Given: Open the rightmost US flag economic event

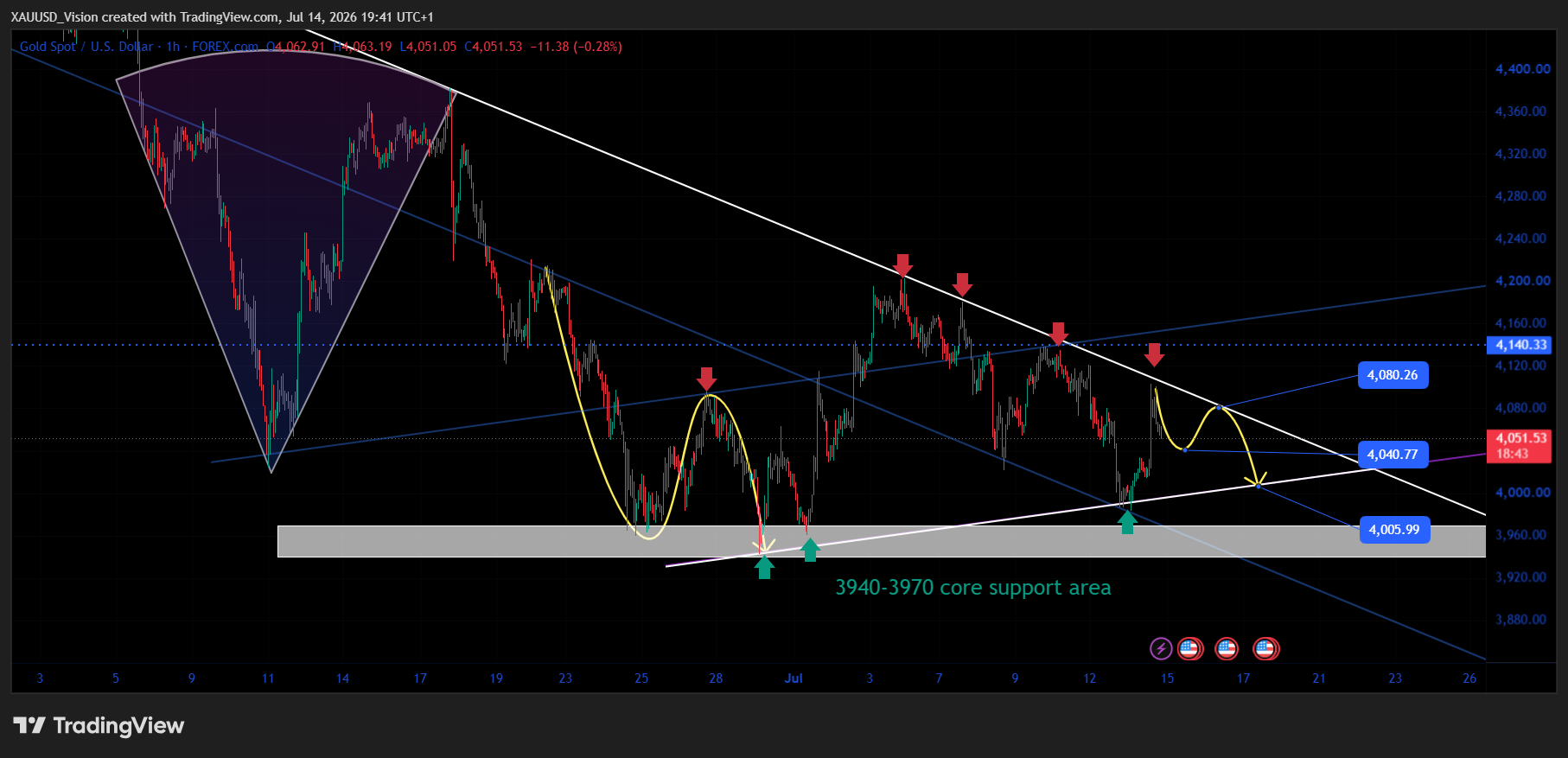Looking at the screenshot, I should (1265, 648).
